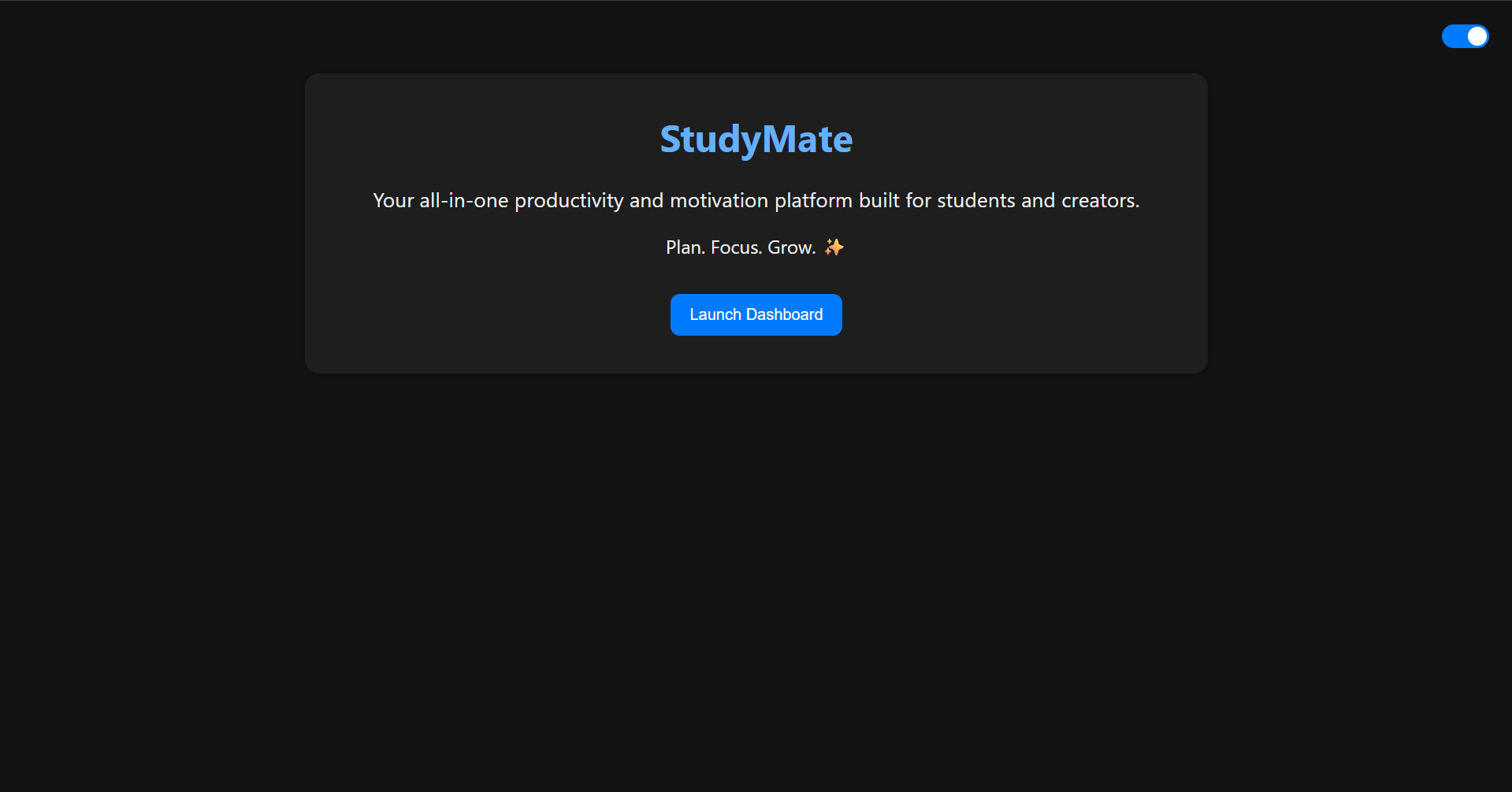
Task: Click the StudyMate blue heading
Action: (x=756, y=139)
